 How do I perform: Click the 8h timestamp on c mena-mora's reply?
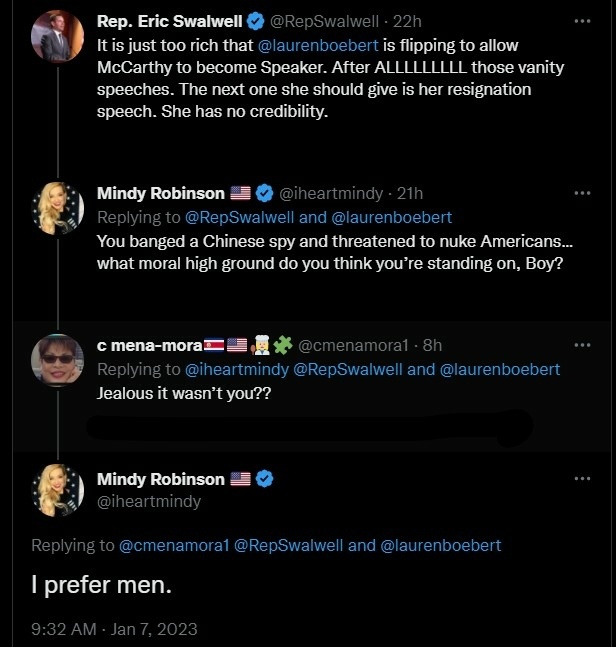coord(432,345)
